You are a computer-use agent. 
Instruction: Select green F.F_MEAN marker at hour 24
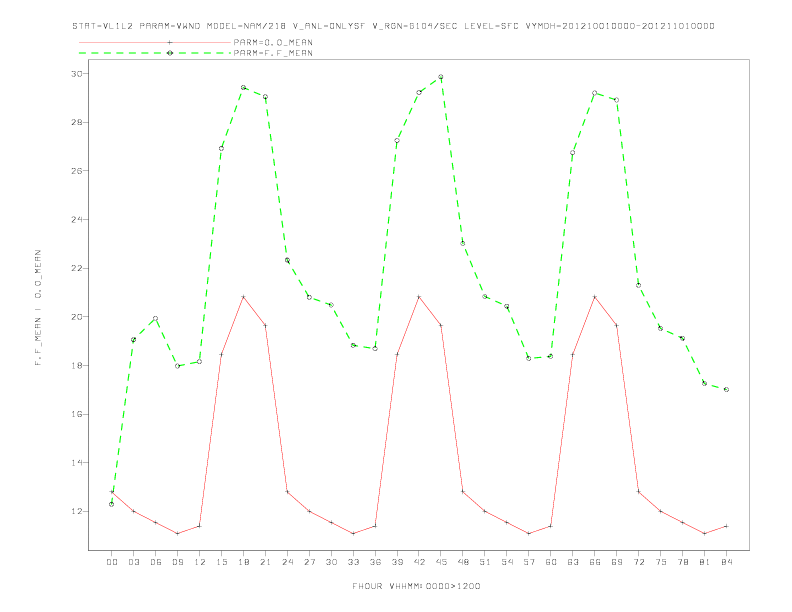(287, 261)
